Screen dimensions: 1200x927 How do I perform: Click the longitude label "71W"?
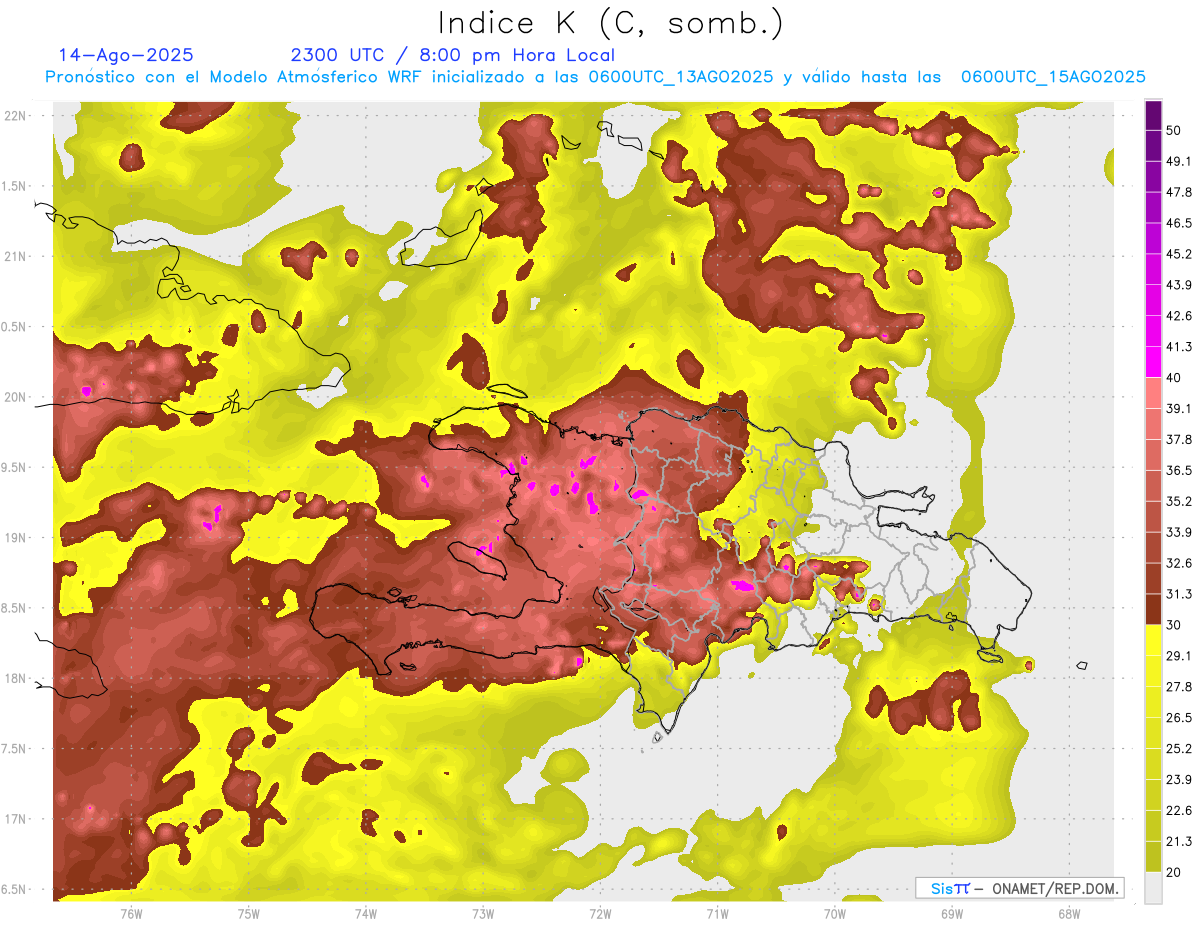[x=717, y=913]
